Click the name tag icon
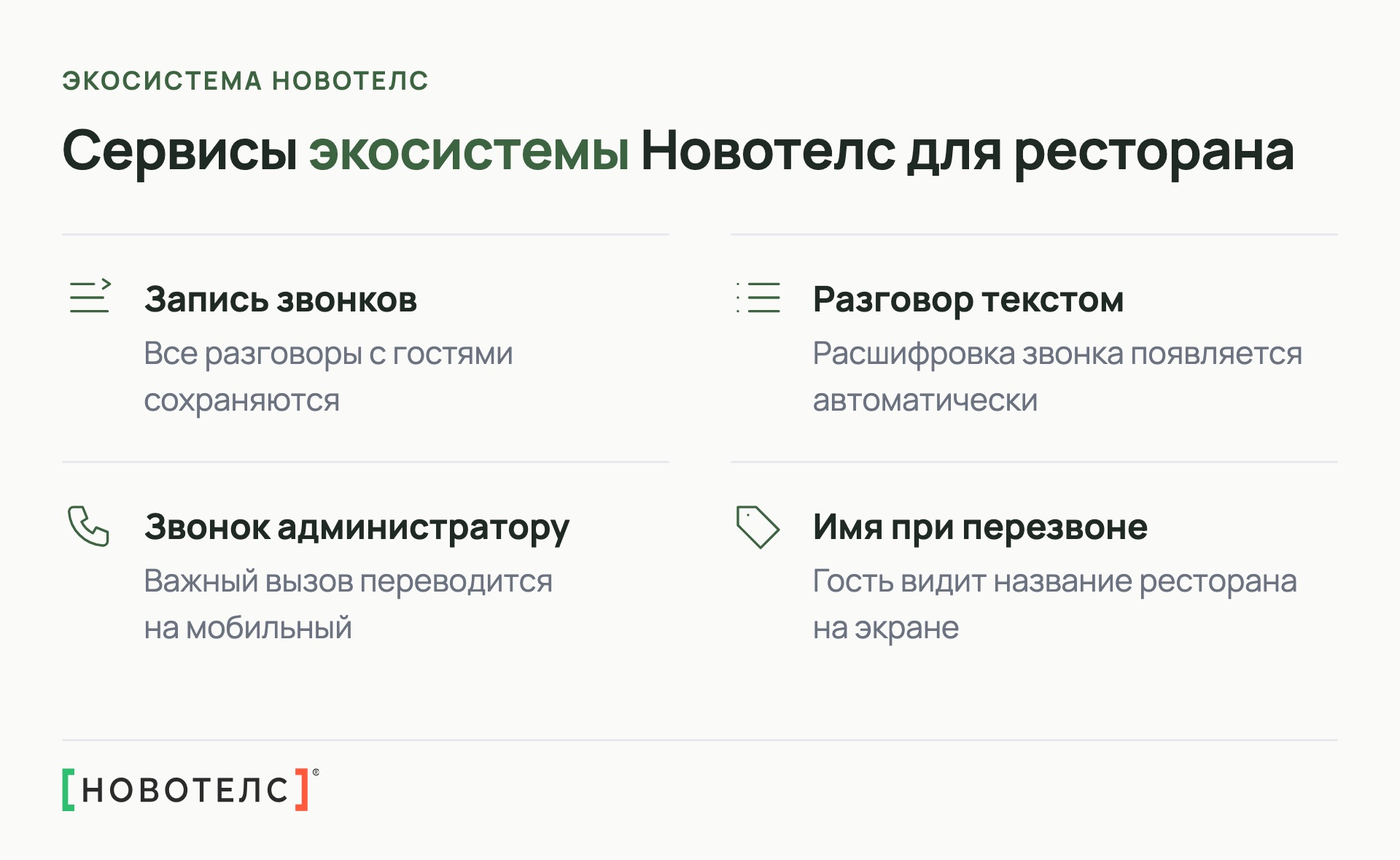This screenshot has height=860, width=1400. (758, 527)
